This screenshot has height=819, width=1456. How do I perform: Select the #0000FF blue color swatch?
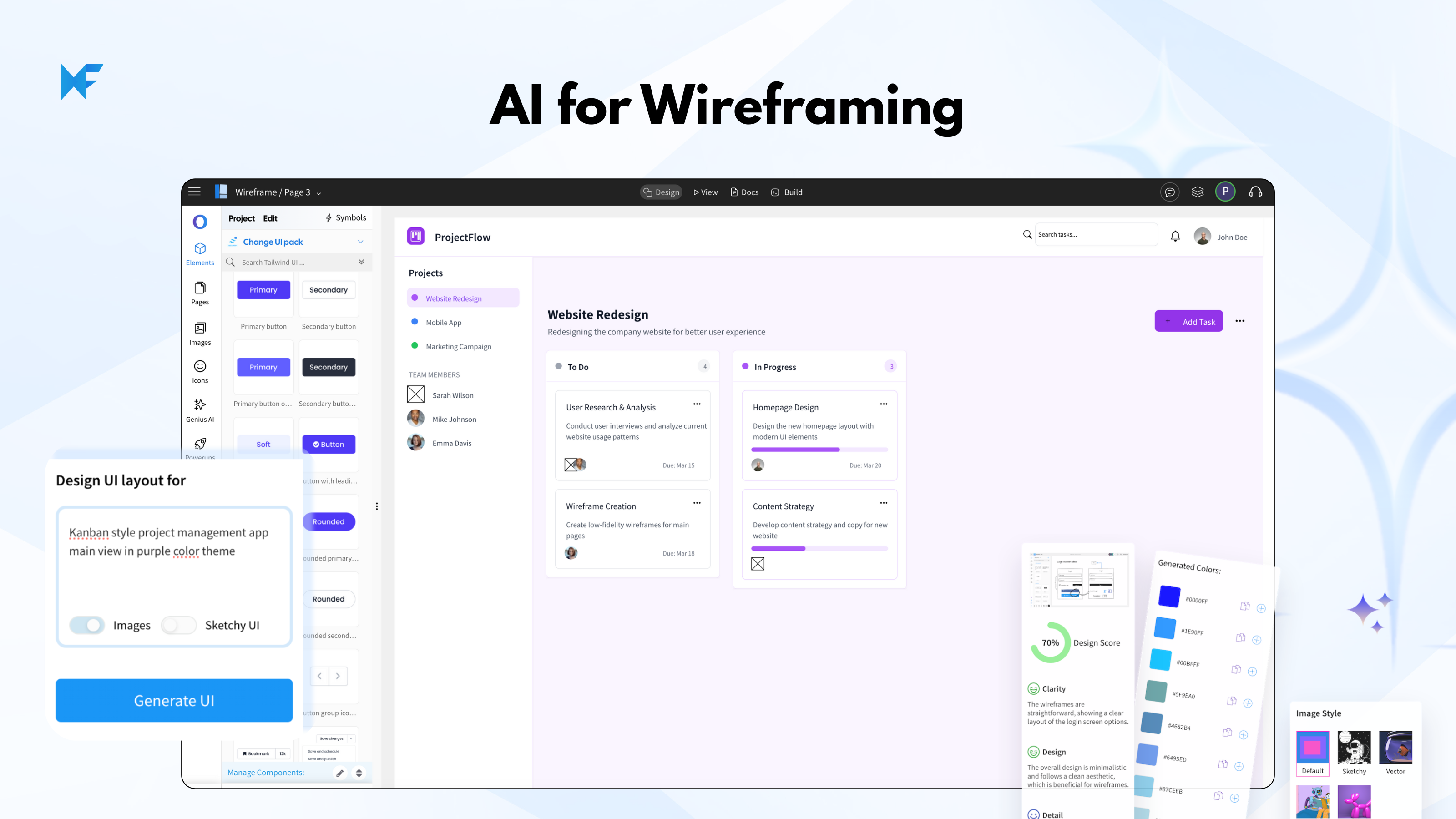coord(1169,597)
